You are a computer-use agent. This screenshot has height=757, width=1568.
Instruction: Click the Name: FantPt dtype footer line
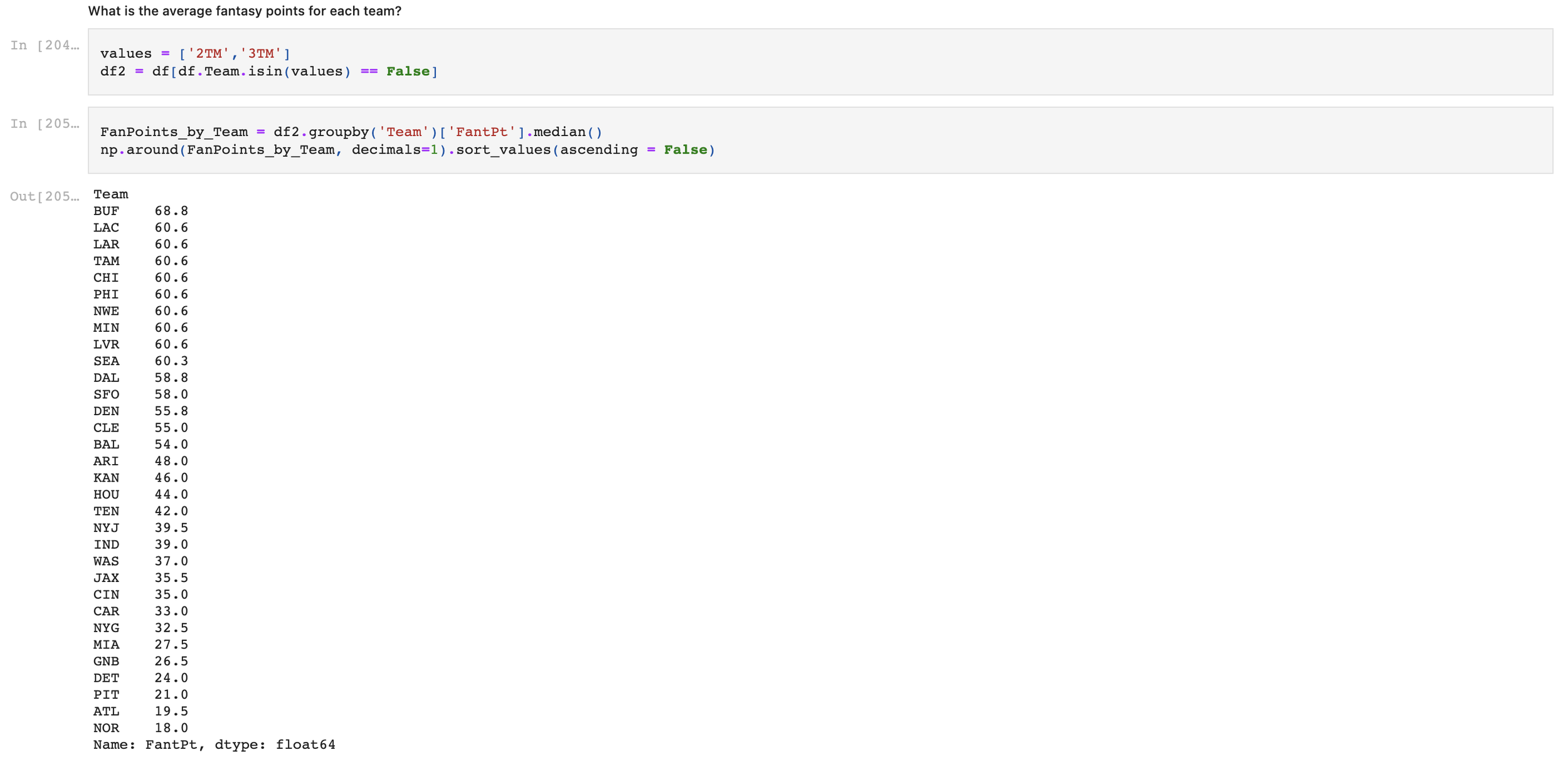(x=214, y=744)
